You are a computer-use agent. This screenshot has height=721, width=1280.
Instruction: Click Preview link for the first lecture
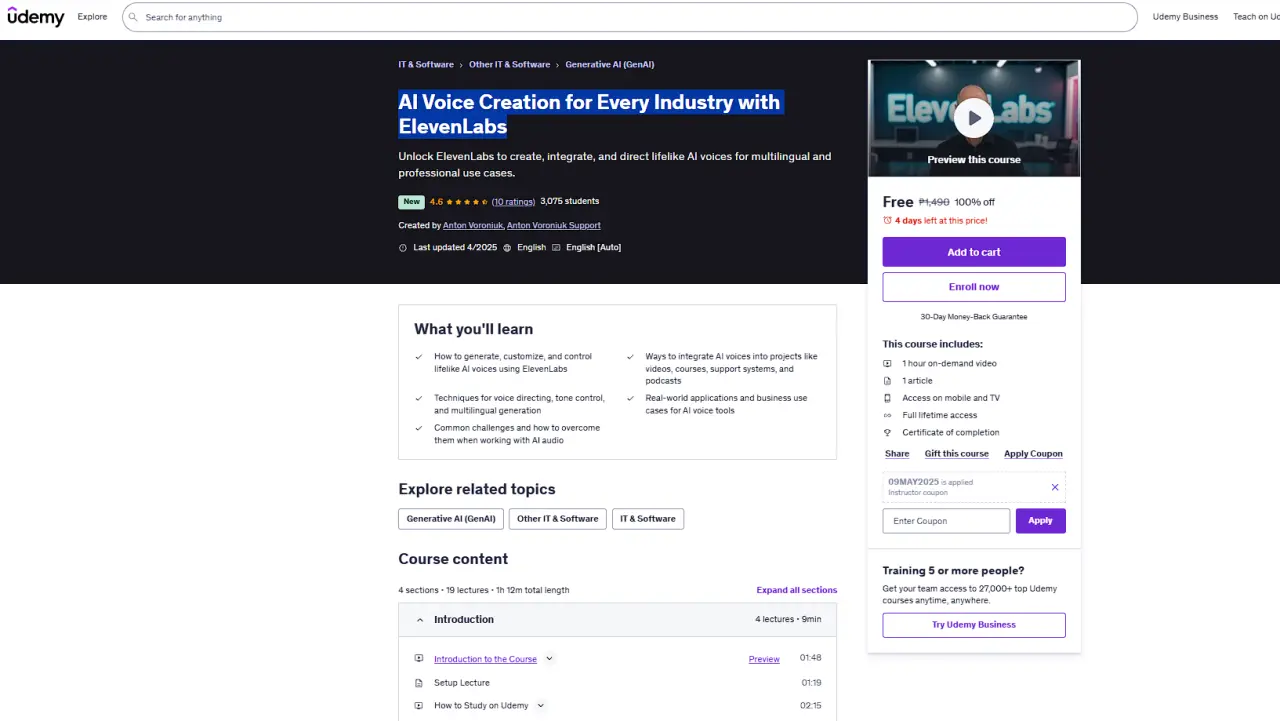[764, 660]
